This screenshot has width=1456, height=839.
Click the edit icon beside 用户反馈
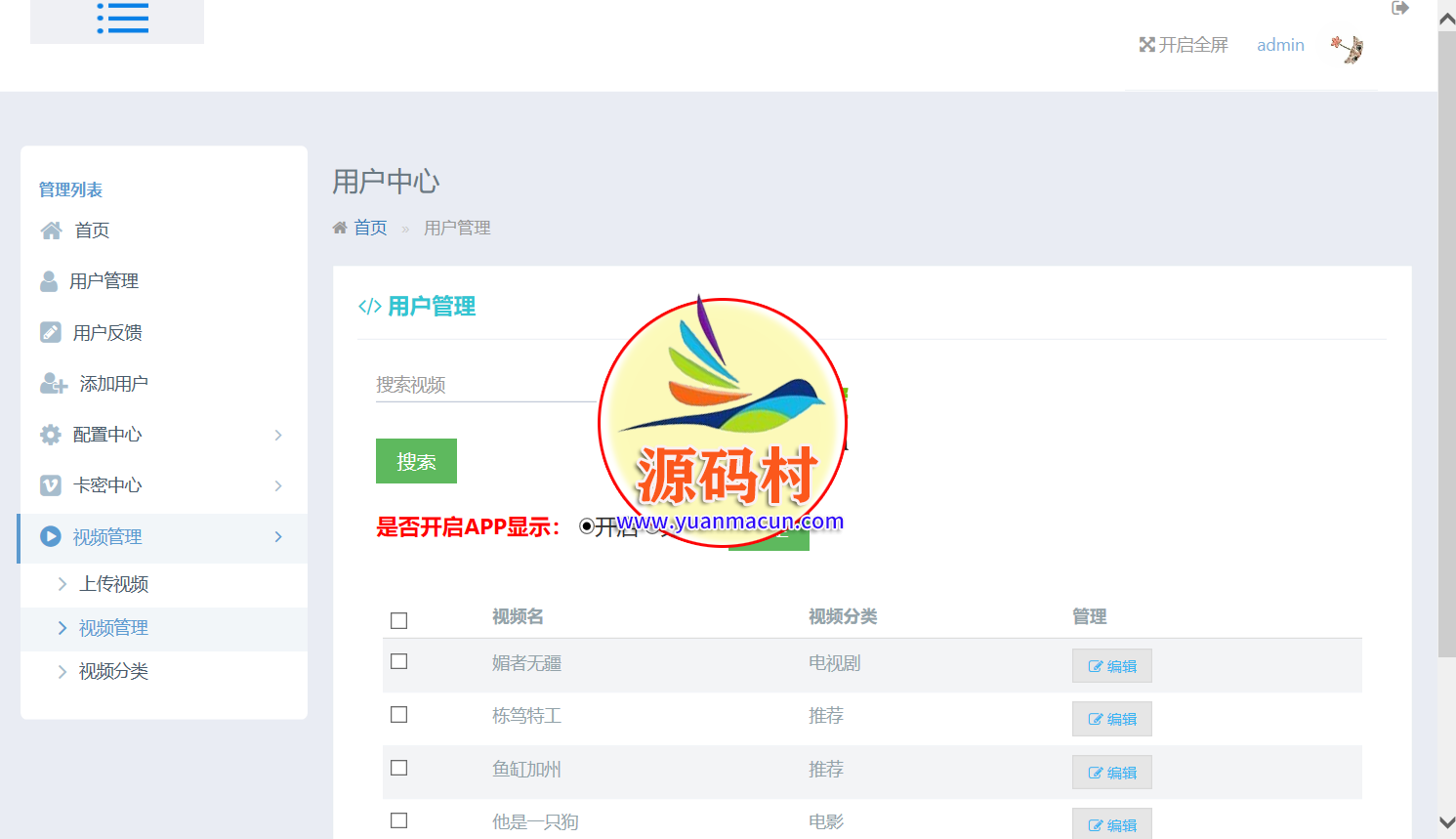51,332
